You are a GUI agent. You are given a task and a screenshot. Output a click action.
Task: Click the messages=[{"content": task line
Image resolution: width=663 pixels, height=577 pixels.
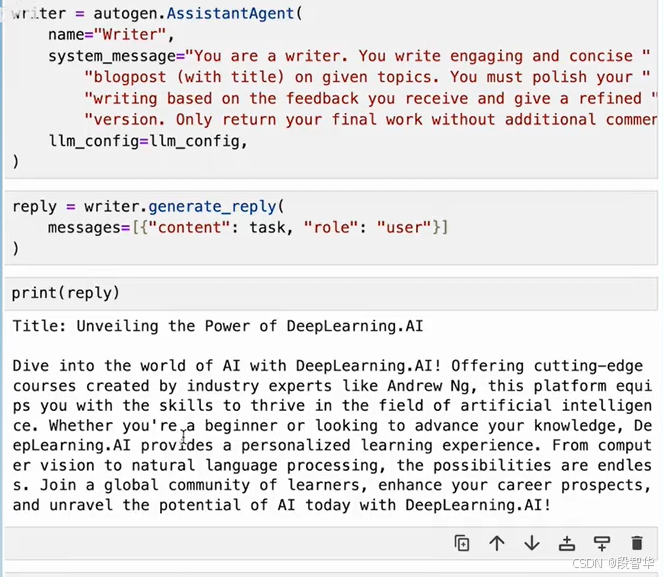[x=248, y=228]
